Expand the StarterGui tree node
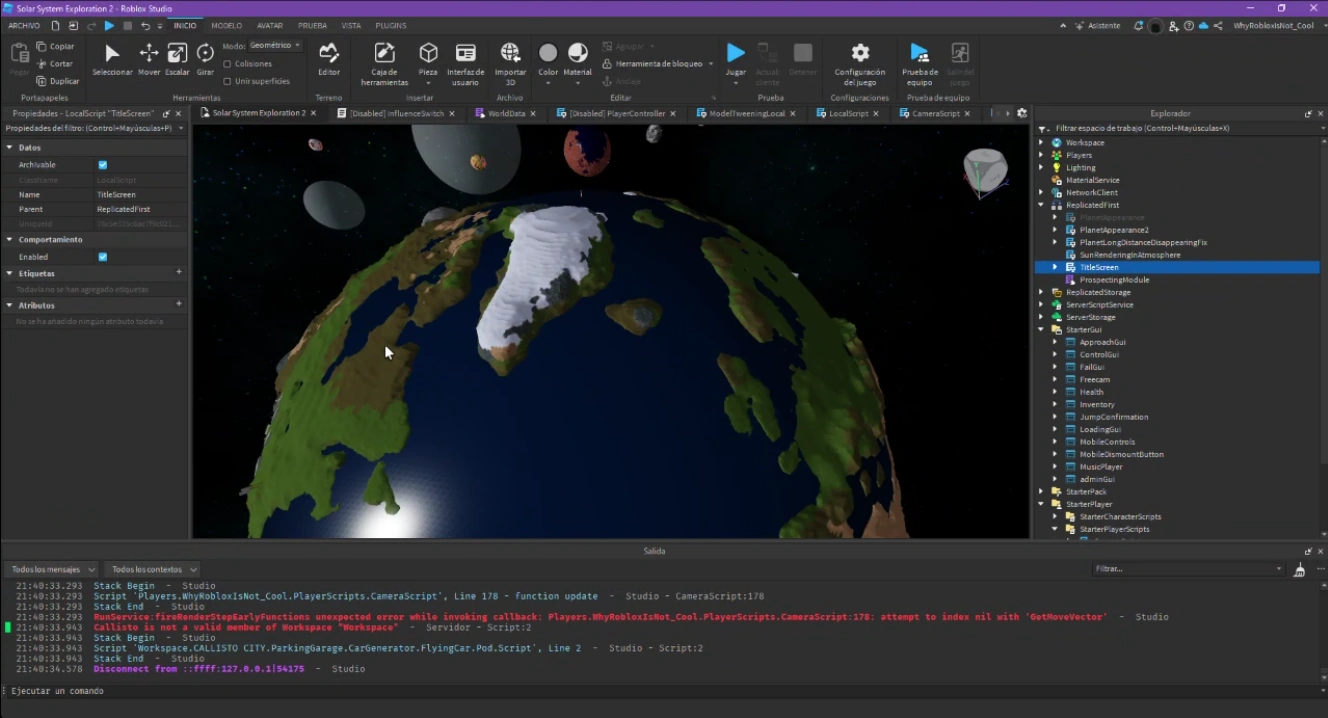 1041,330
